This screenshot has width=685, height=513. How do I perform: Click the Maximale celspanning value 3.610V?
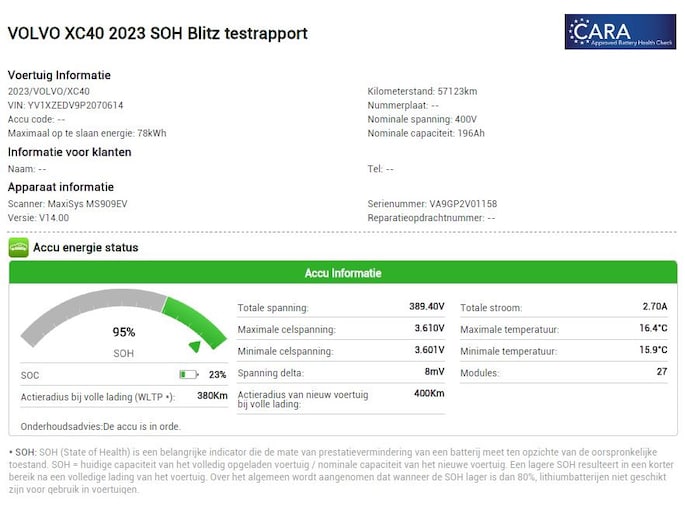tap(429, 329)
